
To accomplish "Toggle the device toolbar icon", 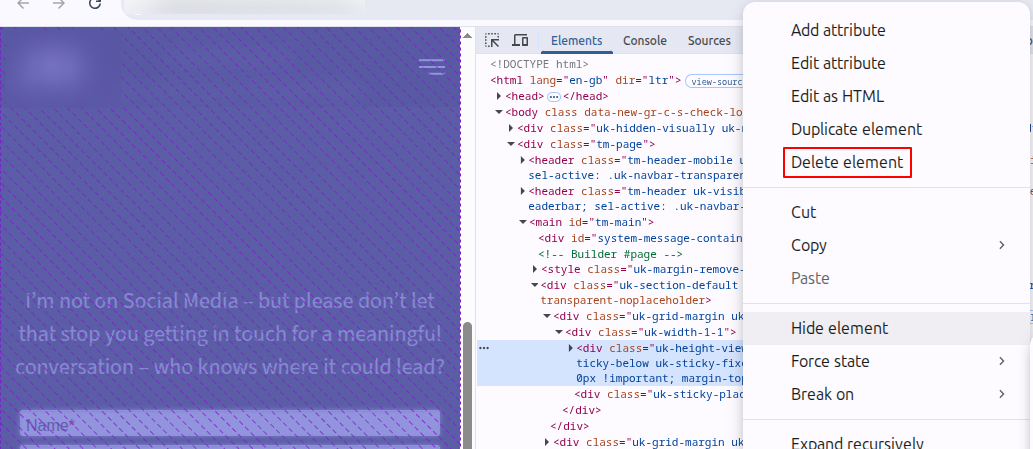I will coord(520,40).
